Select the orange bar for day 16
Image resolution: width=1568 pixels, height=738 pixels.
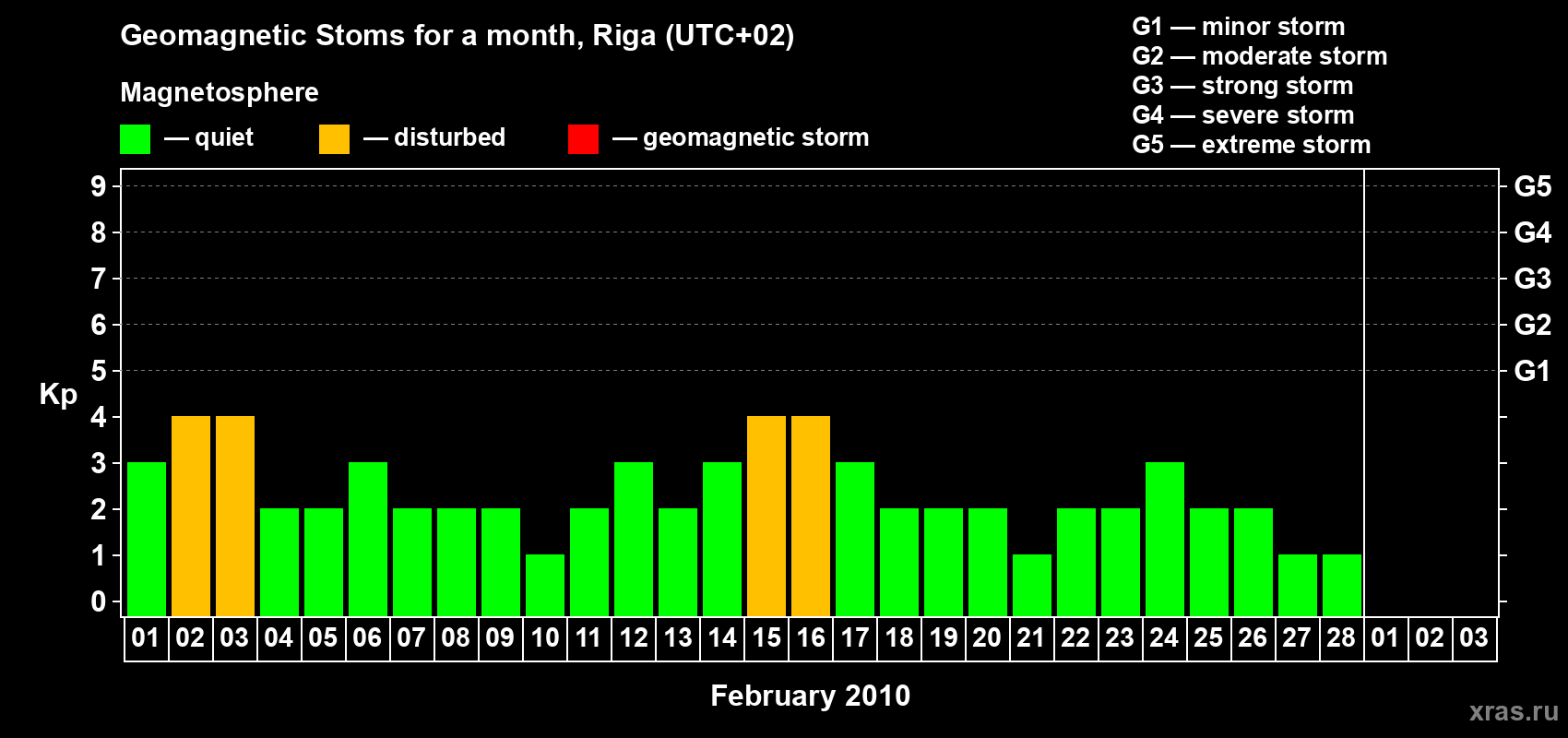(x=811, y=517)
